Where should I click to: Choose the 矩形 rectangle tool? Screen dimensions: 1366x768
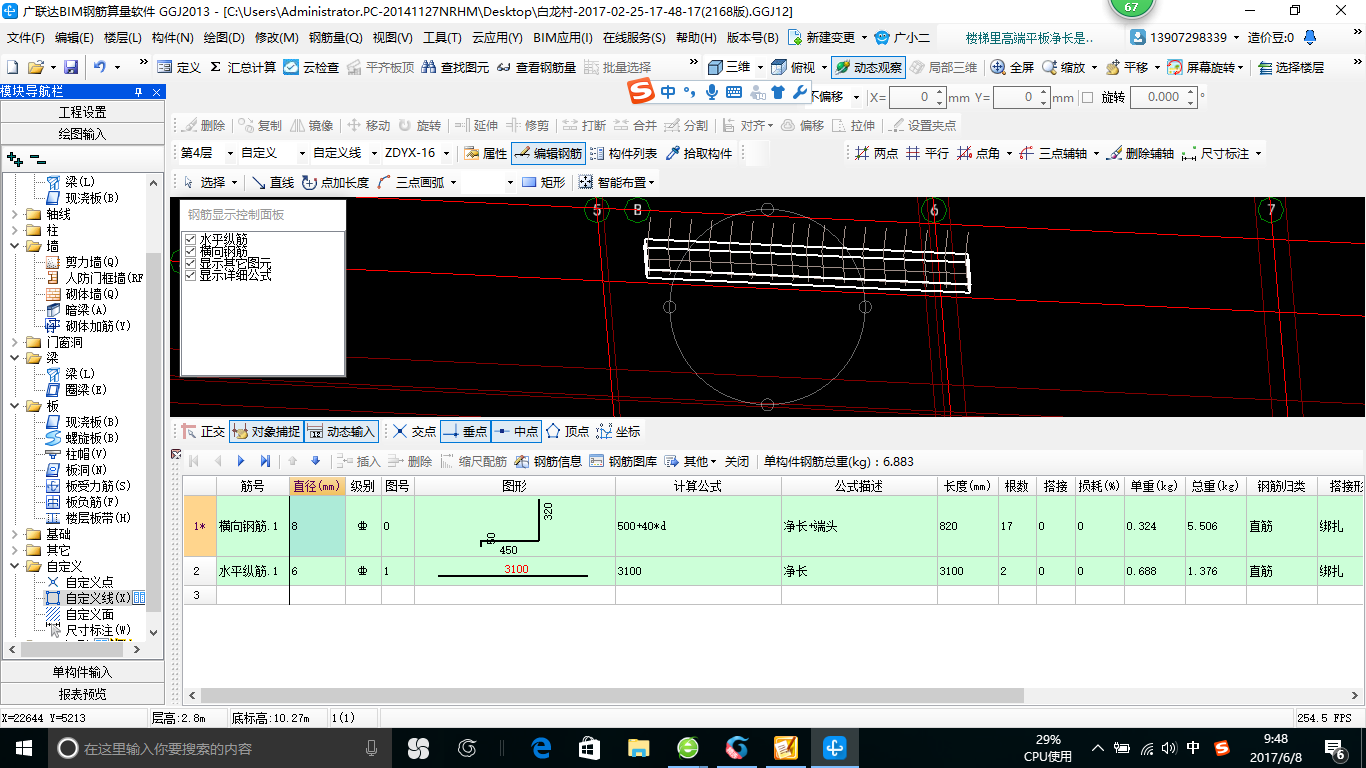tap(543, 182)
